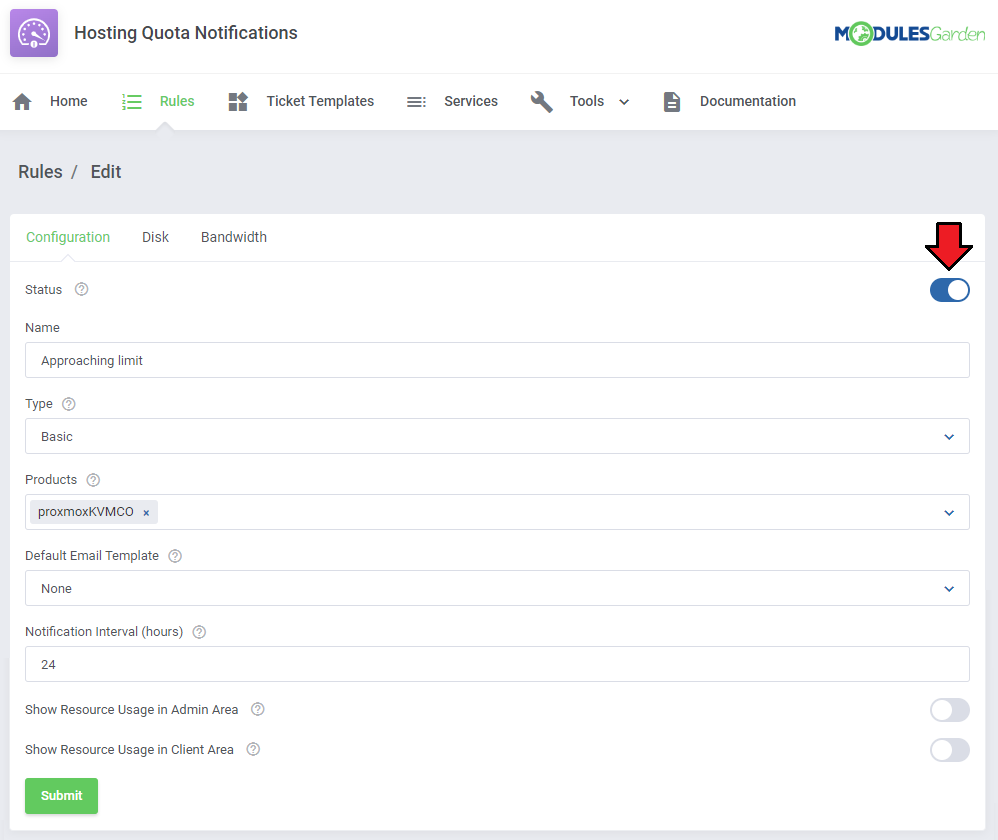The width and height of the screenshot is (998, 840).
Task: Open the Tools menu
Action: click(x=587, y=101)
